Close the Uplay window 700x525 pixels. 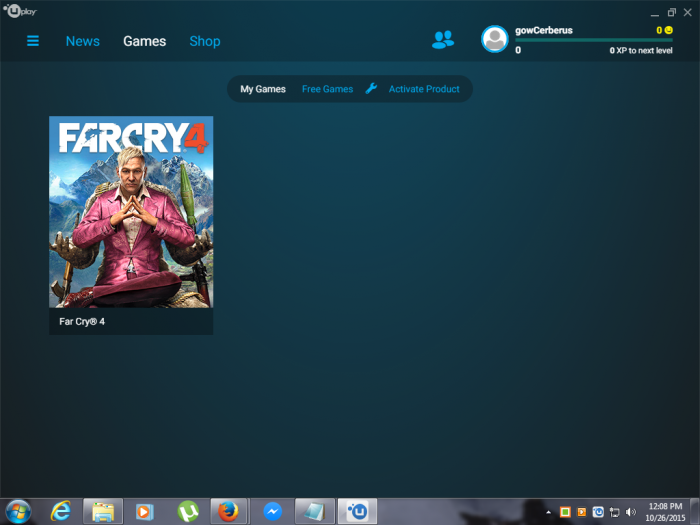pos(688,12)
